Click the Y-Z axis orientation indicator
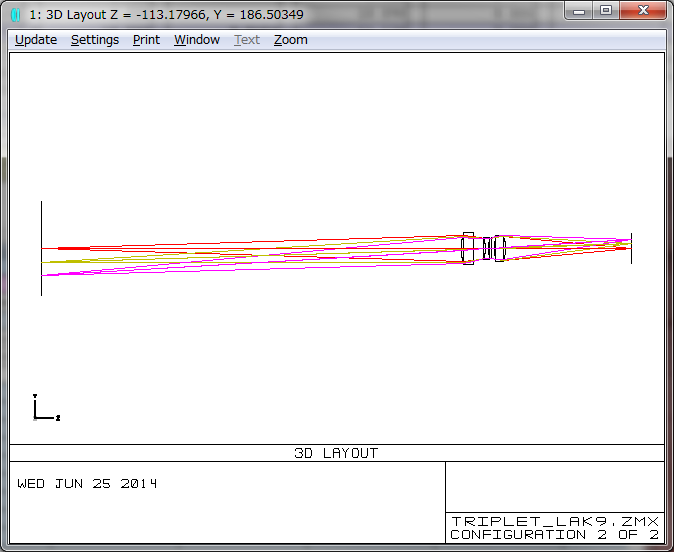This screenshot has width=674, height=552. 46,407
